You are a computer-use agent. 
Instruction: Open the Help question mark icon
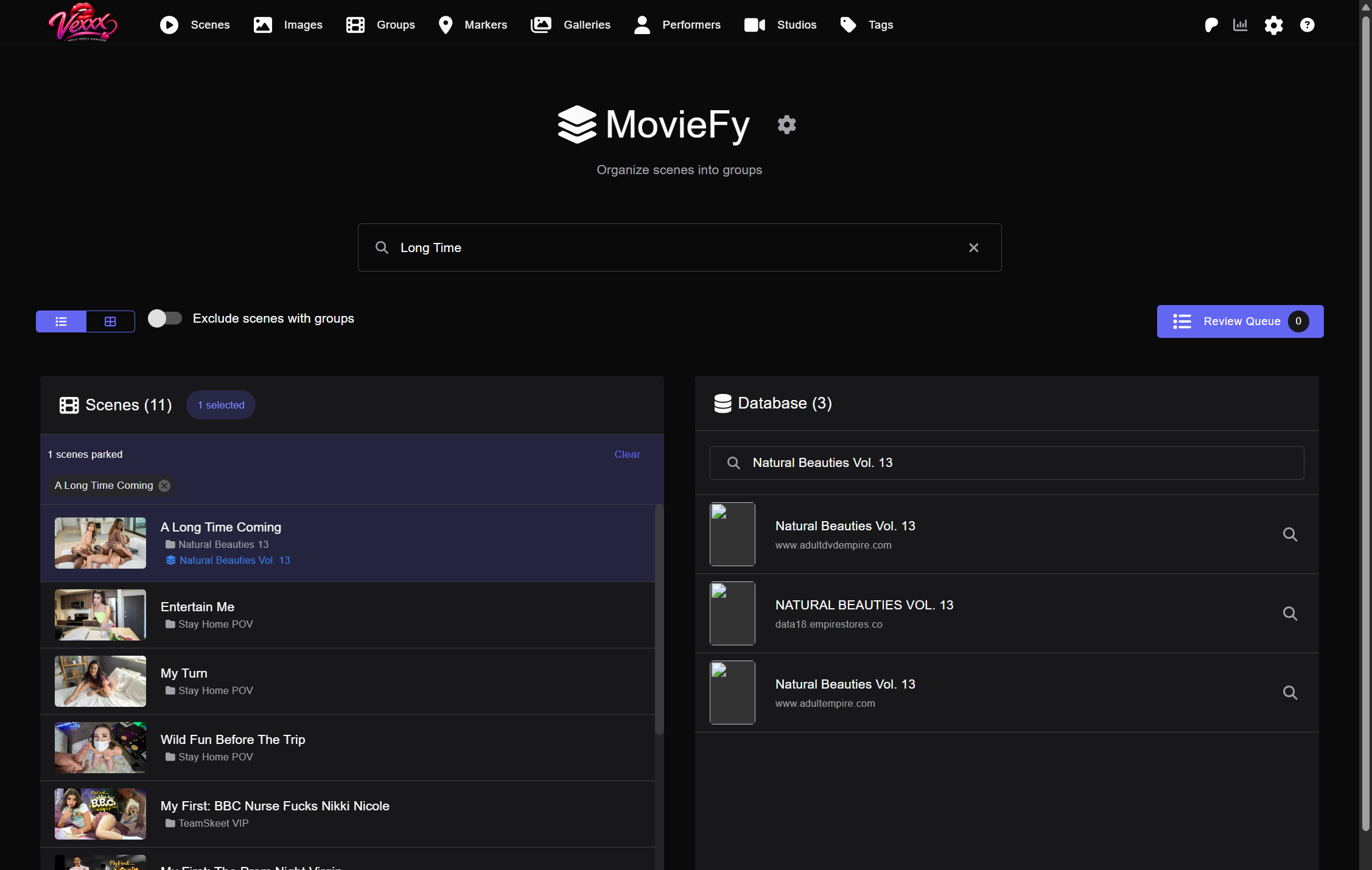pyautogui.click(x=1307, y=25)
